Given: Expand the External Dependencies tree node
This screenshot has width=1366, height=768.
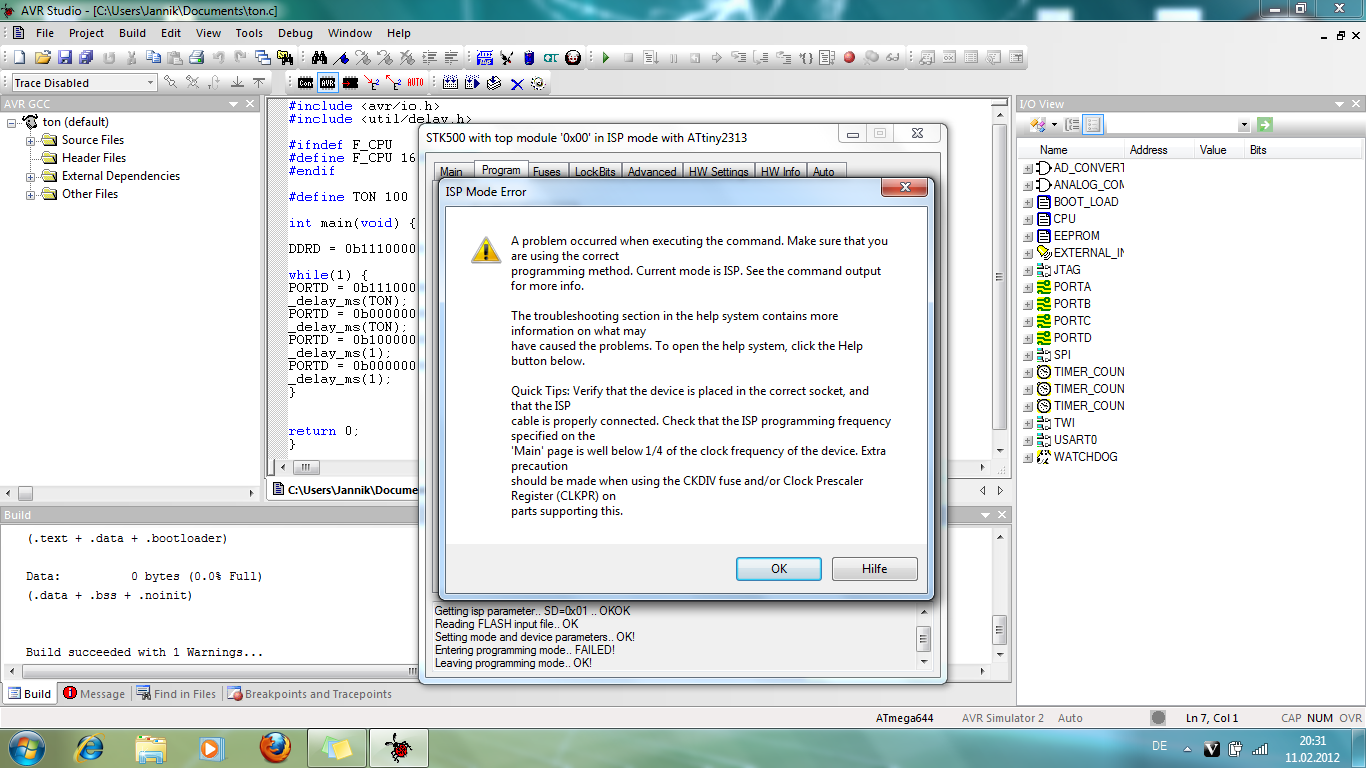Looking at the screenshot, I should 31,176.
